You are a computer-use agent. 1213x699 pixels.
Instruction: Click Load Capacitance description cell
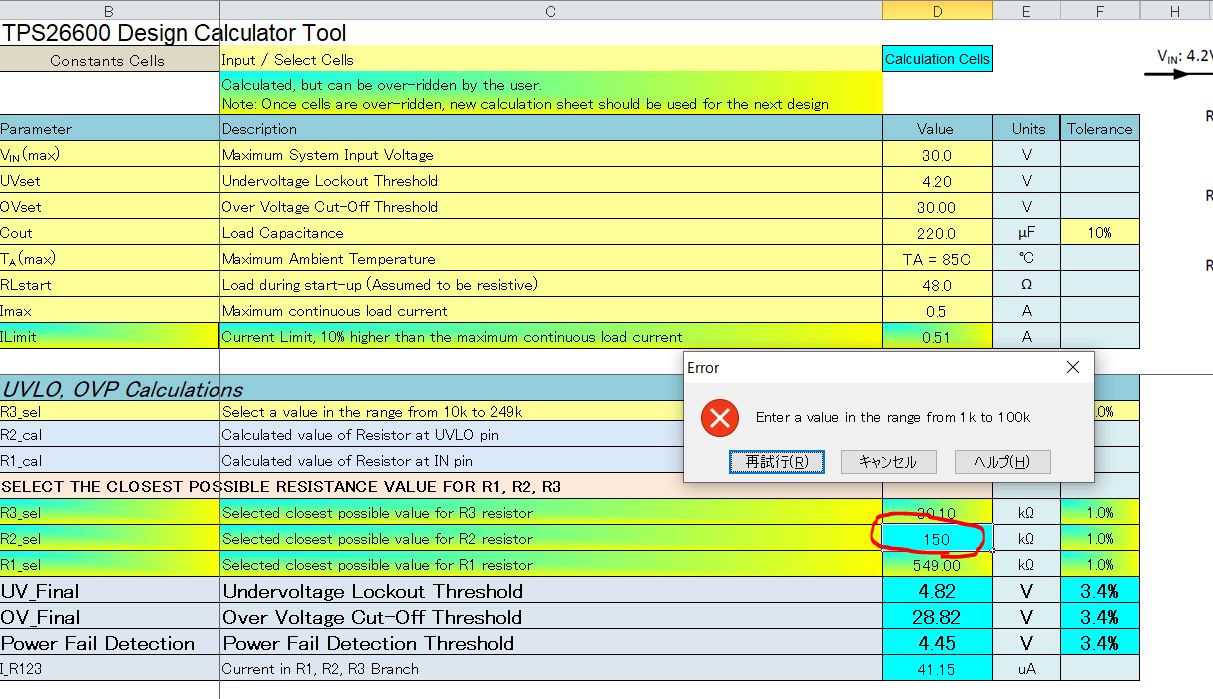(x=551, y=233)
